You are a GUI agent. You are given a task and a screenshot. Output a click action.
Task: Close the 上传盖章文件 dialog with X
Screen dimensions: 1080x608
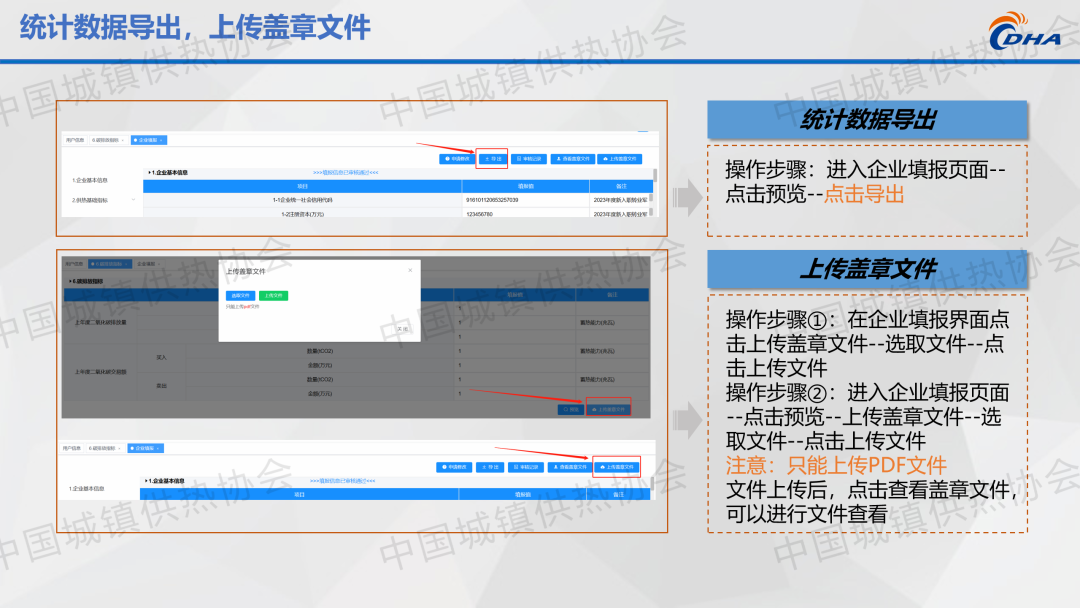pyautogui.click(x=410, y=270)
